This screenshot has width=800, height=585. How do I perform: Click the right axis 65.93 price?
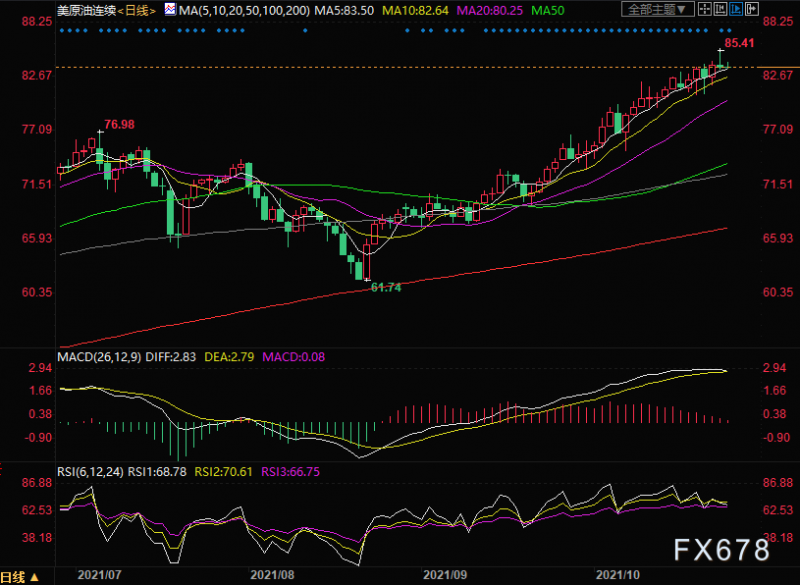click(778, 238)
